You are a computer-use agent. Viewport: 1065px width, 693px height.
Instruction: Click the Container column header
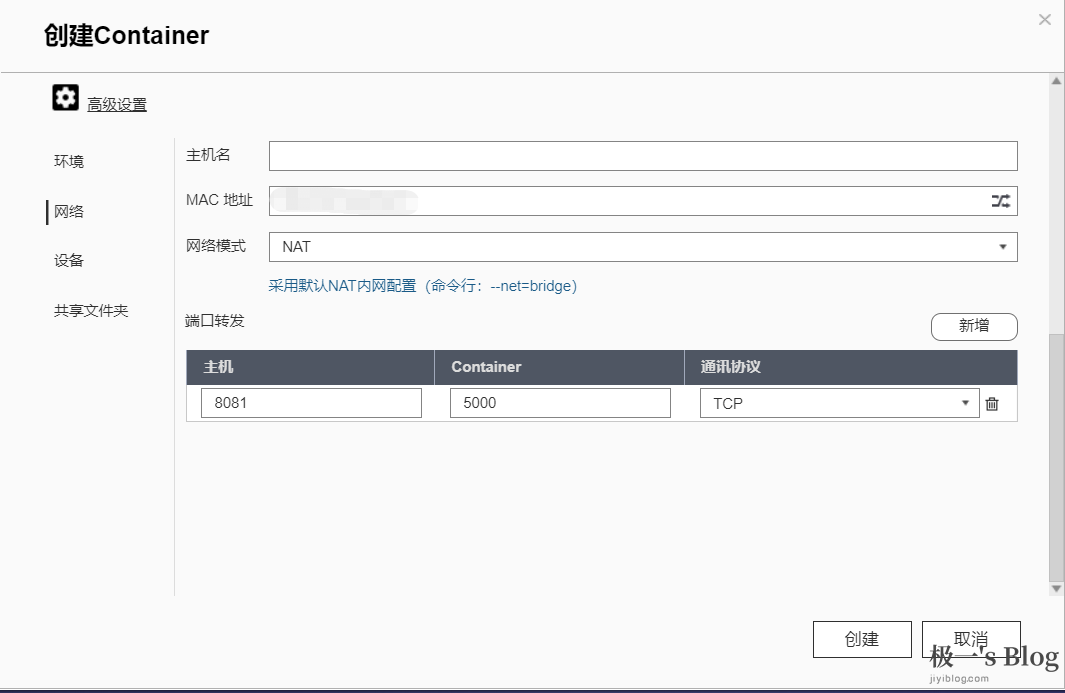[x=559, y=367]
